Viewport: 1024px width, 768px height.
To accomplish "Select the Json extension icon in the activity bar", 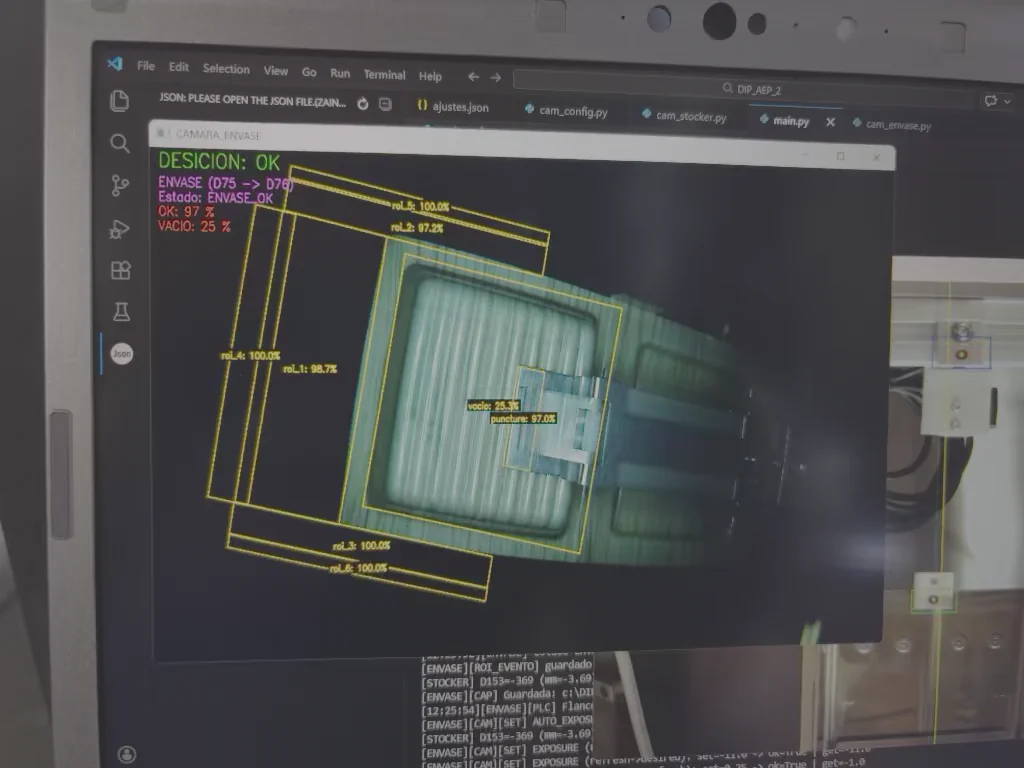I will pos(121,353).
